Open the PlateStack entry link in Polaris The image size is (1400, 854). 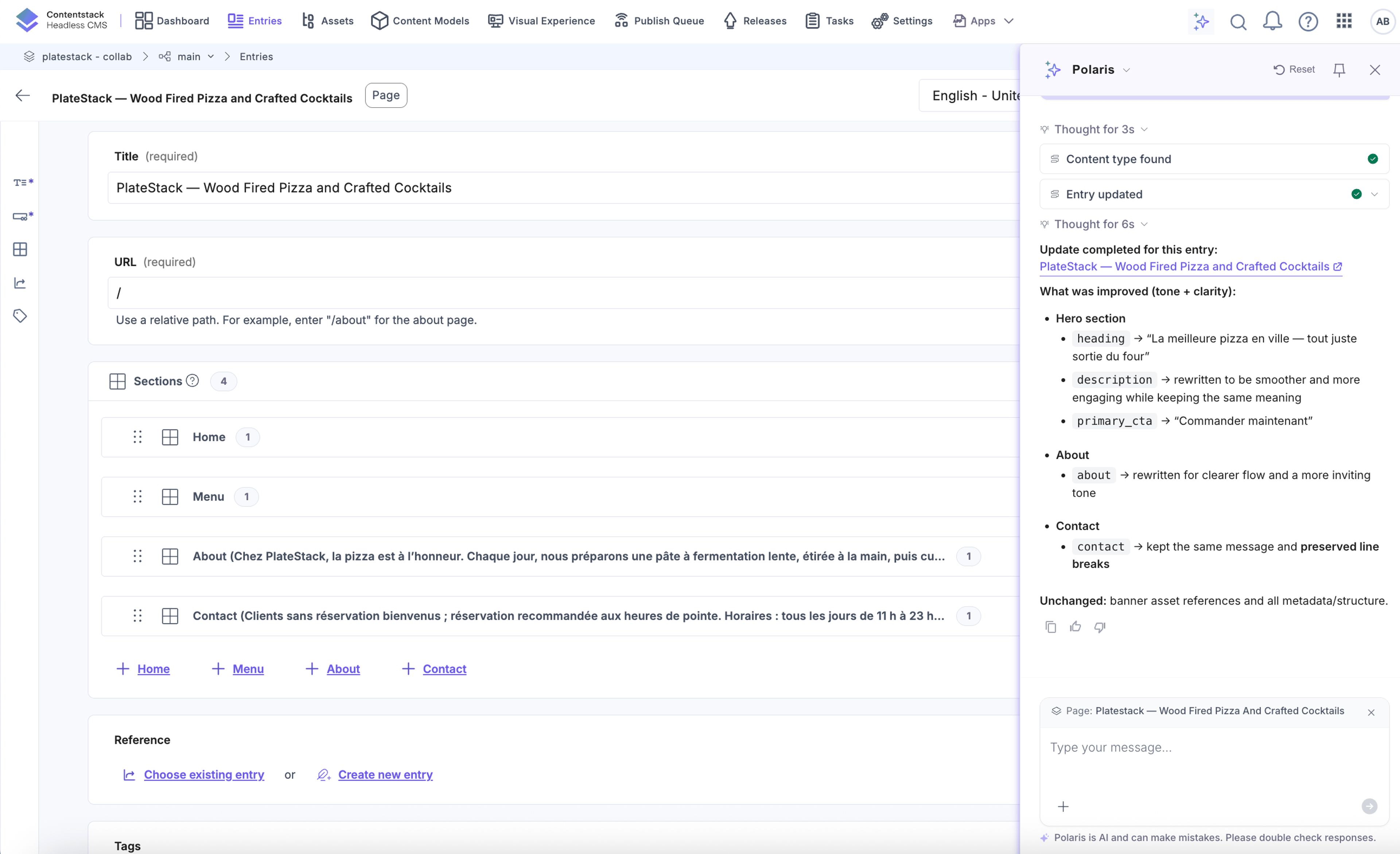point(1191,267)
